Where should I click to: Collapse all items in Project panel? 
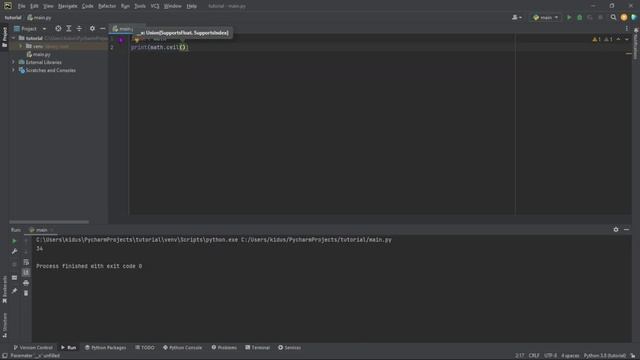[79, 29]
